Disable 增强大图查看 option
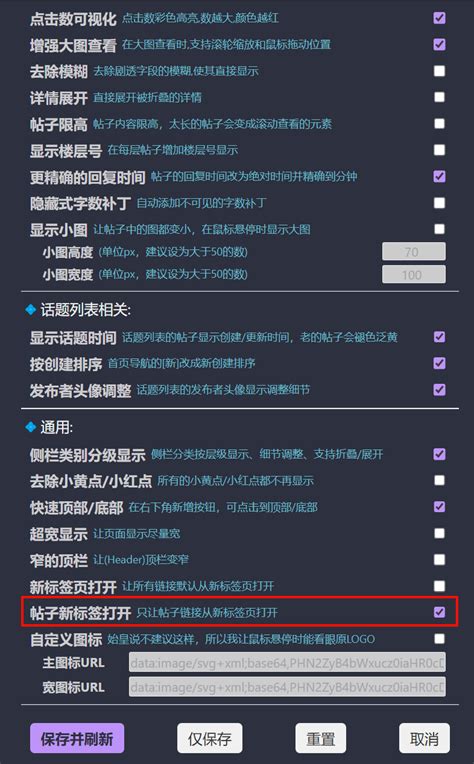The height and width of the screenshot is (764, 474). click(x=439, y=44)
